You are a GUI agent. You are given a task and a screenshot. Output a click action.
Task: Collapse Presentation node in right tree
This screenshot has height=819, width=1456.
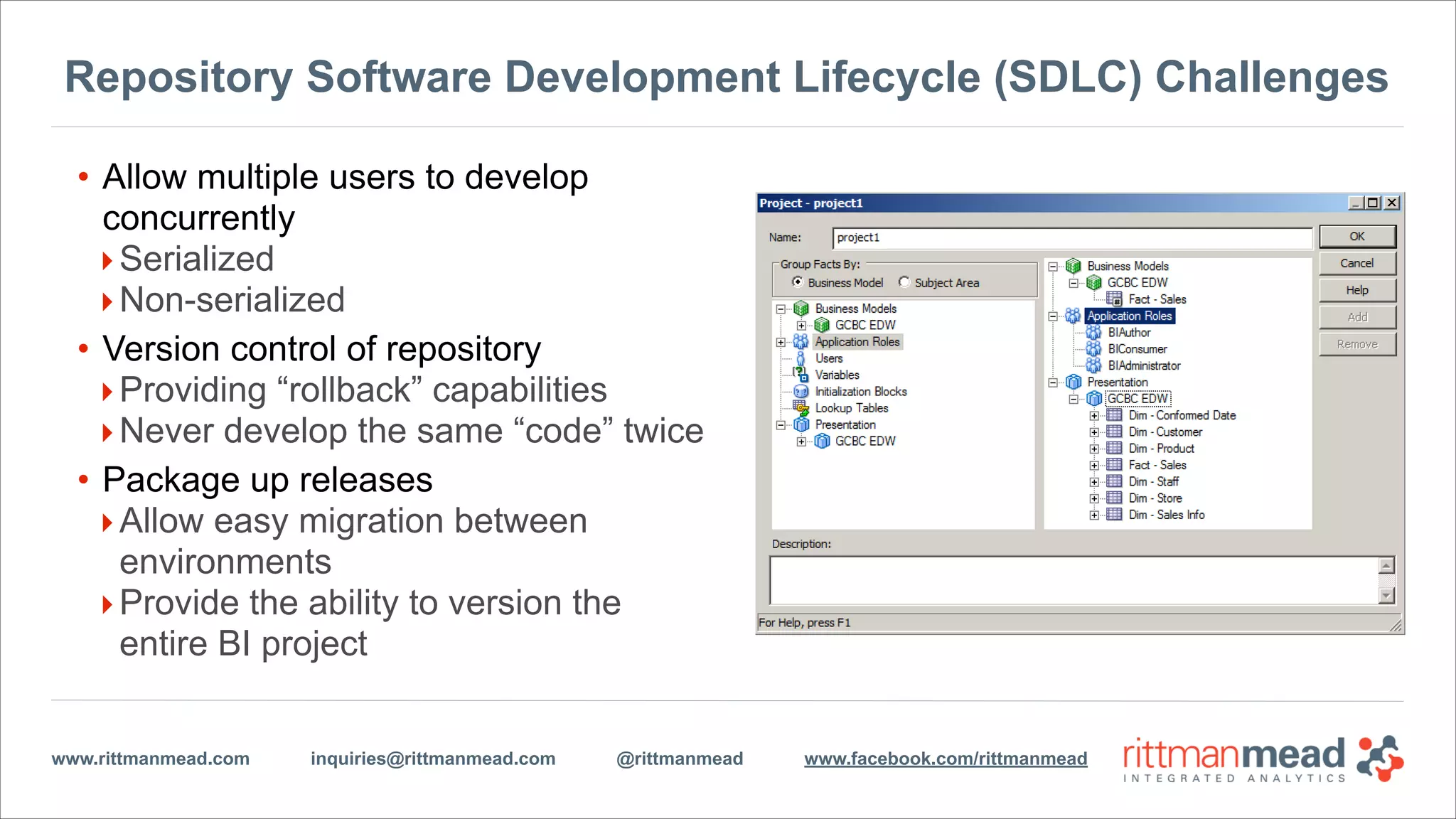point(1053,382)
